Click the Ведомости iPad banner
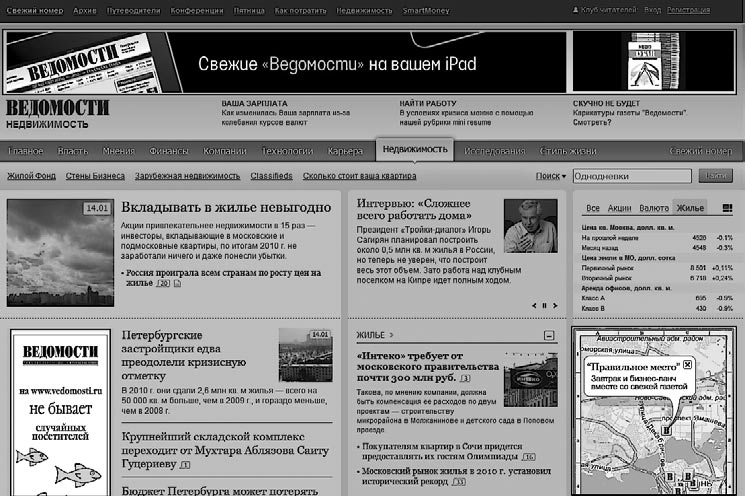 (x=285, y=62)
